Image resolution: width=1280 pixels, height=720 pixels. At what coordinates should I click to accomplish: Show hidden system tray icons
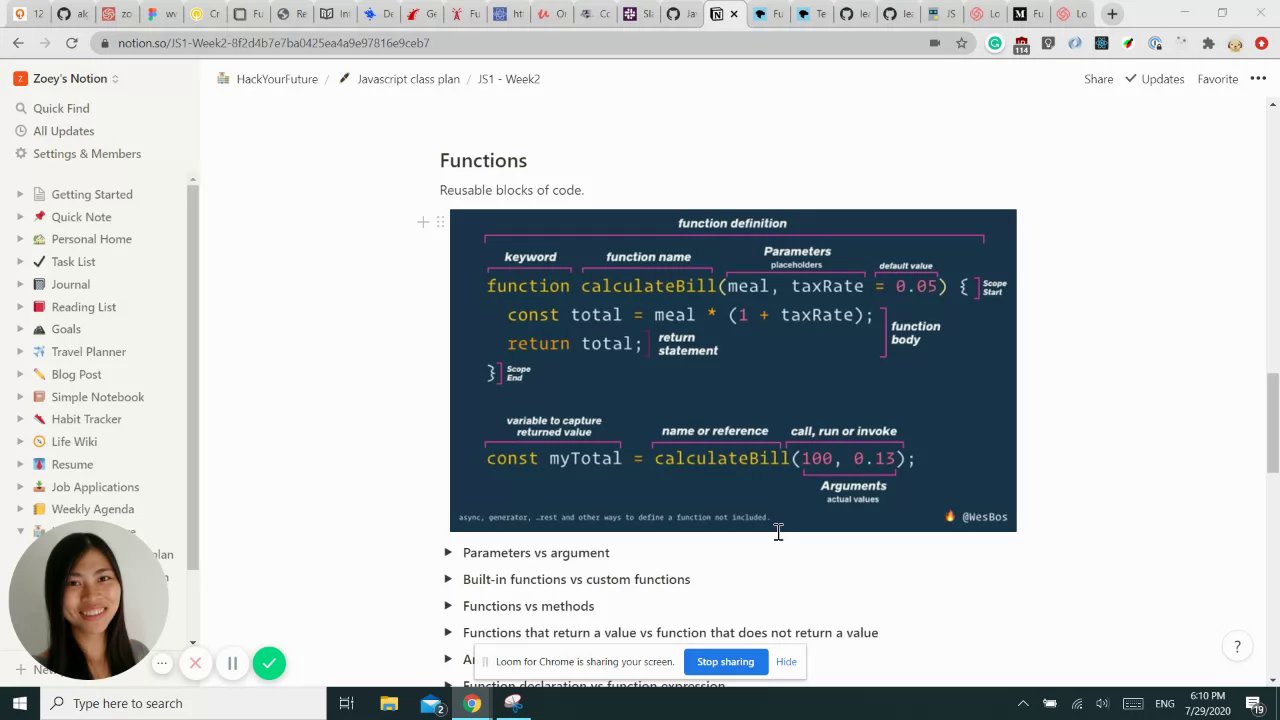1022,703
